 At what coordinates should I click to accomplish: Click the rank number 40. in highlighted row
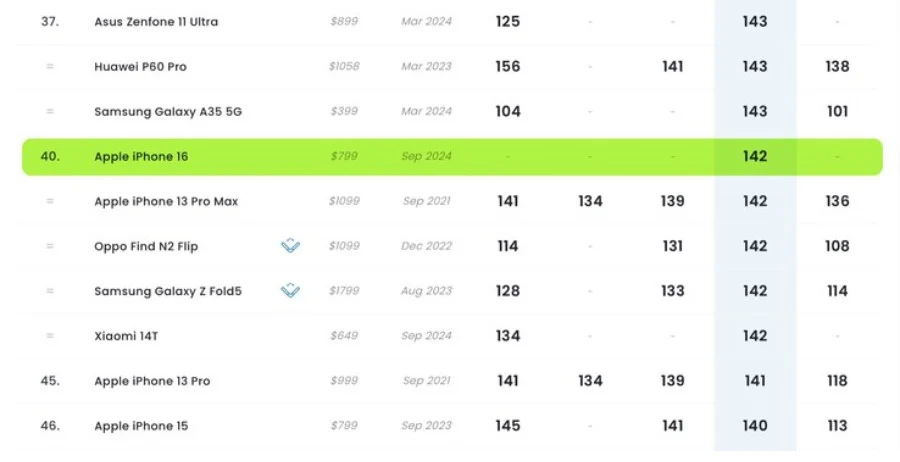(x=50, y=156)
